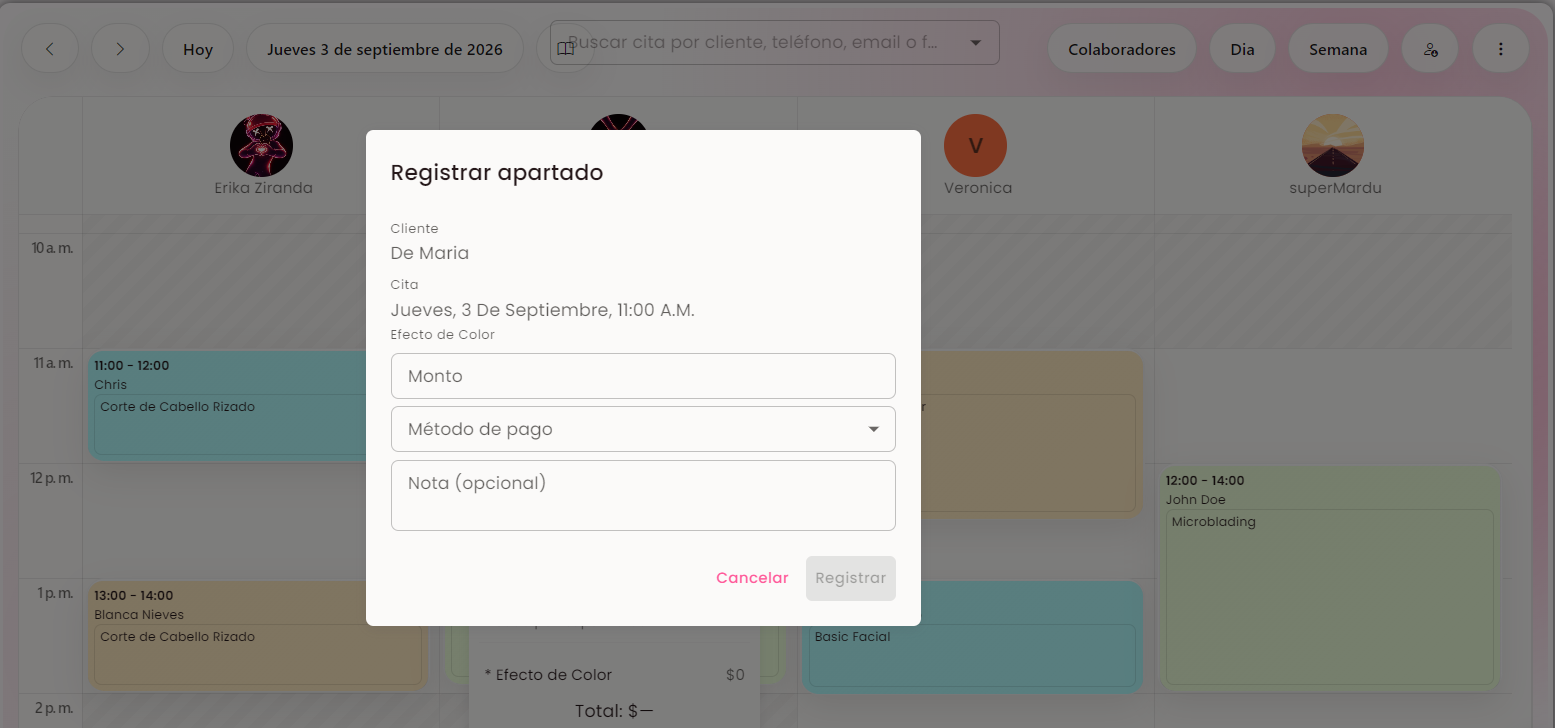Click the Efecto de Color $0 line item
Image resolution: width=1555 pixels, height=728 pixels.
point(614,675)
